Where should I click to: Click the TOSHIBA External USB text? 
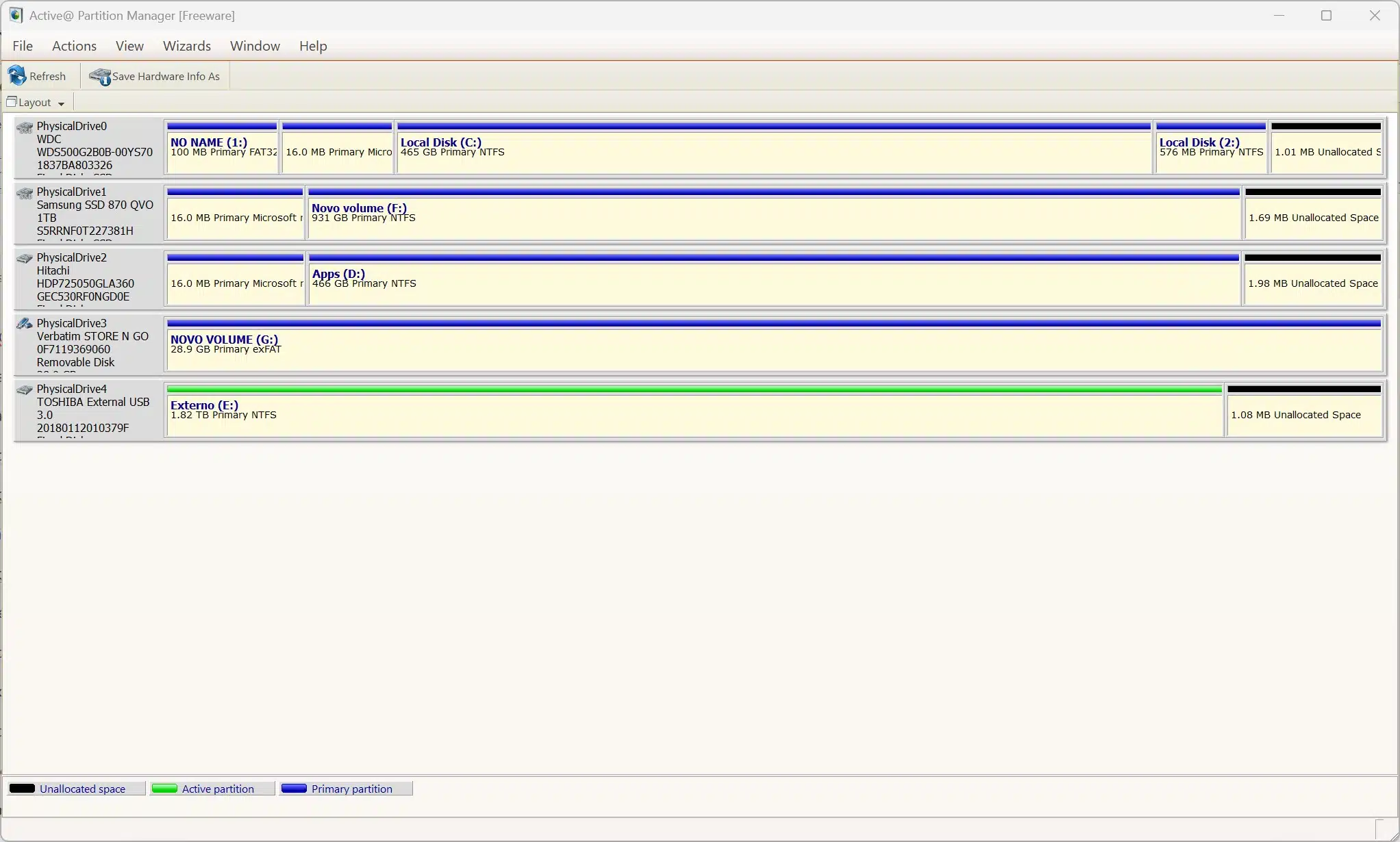(x=93, y=402)
